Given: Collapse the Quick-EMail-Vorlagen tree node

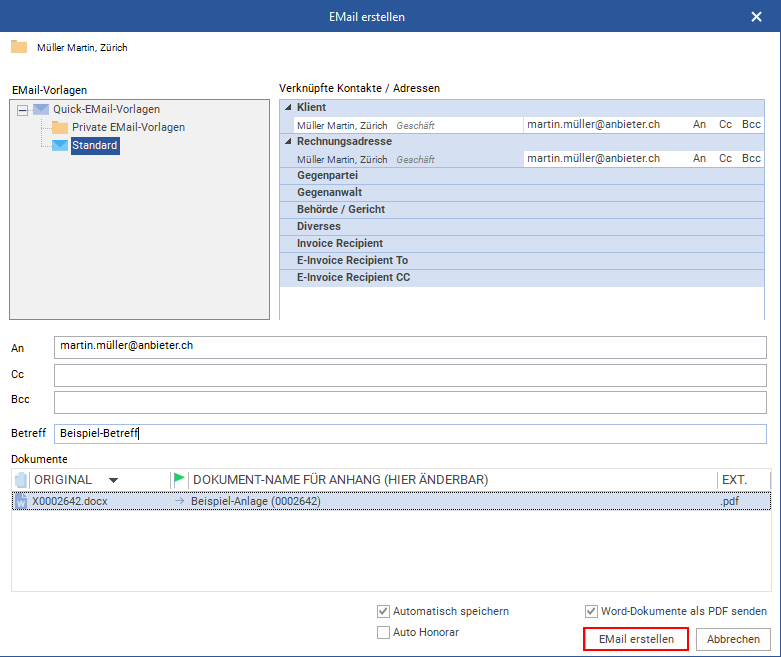Looking at the screenshot, I should pyautogui.click(x=22, y=110).
